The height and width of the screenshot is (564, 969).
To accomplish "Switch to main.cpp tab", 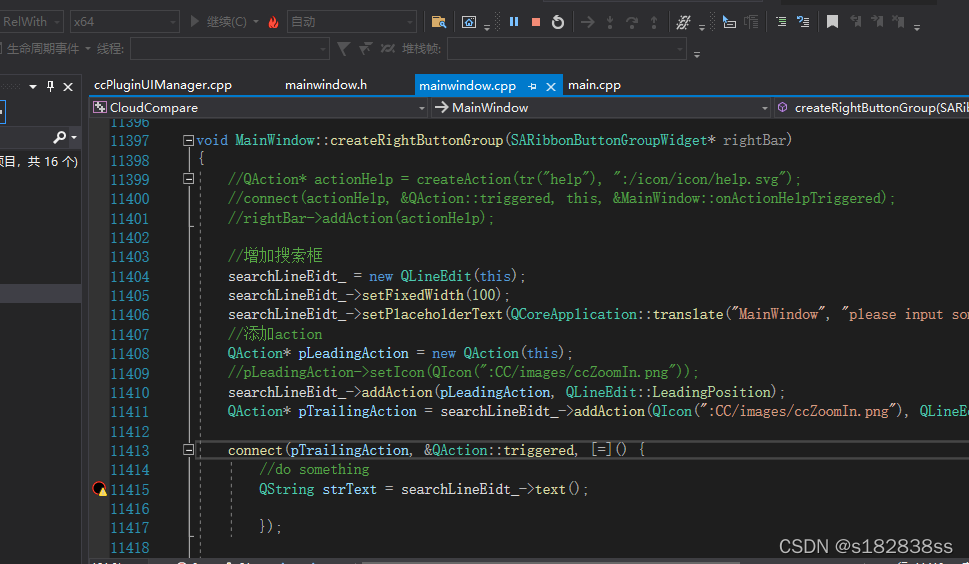I will [595, 85].
